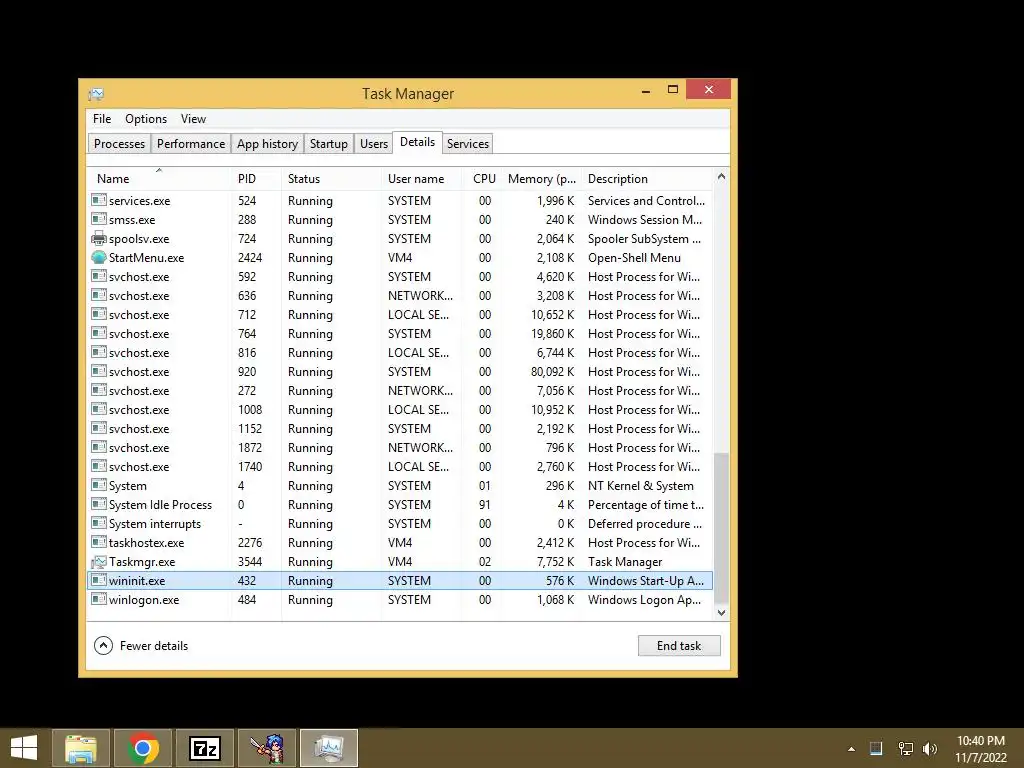Click Task Manager title bar icon
Viewport: 1024px width, 768px height.
click(96, 94)
